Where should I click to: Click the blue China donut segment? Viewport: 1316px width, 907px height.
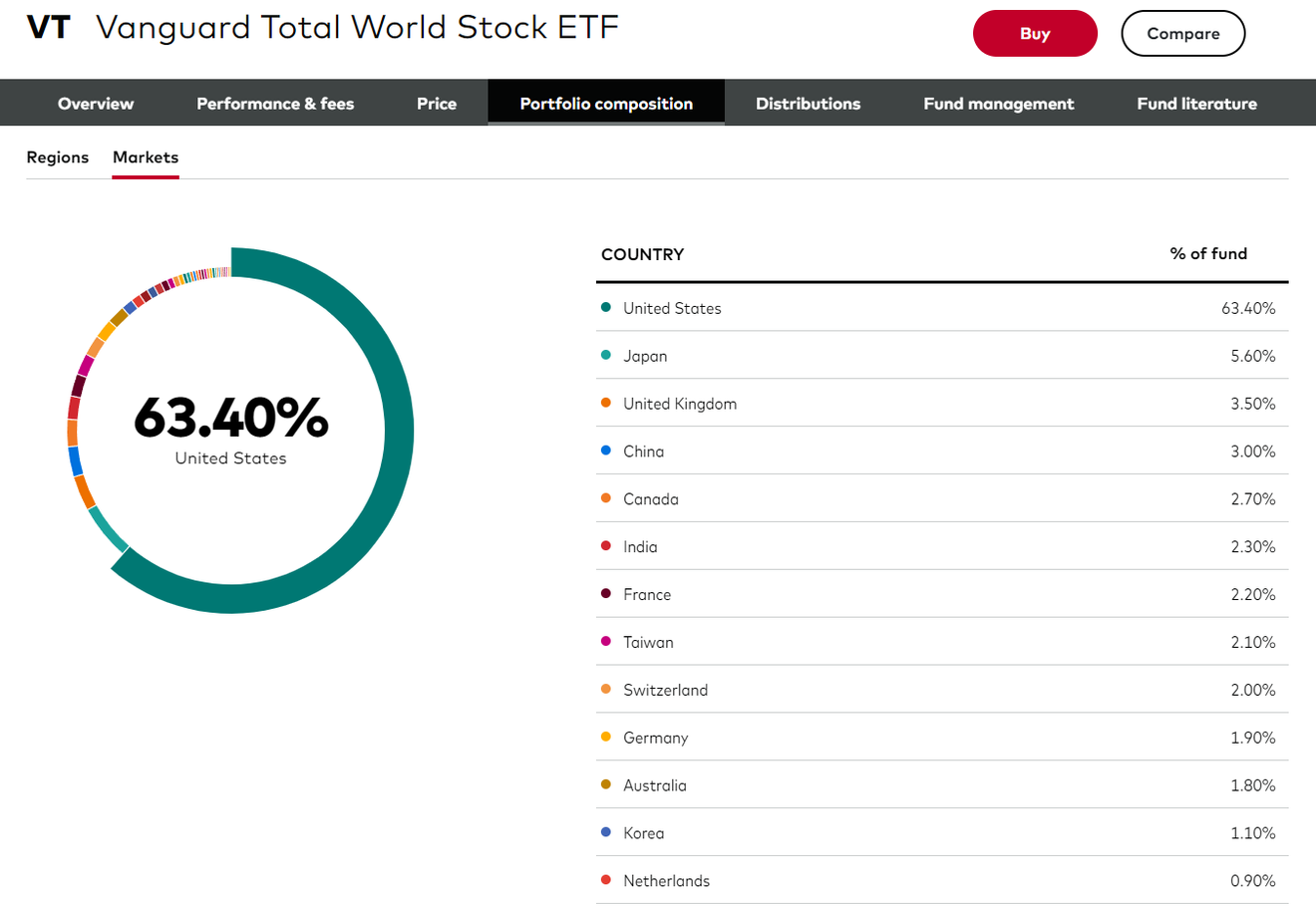click(76, 460)
